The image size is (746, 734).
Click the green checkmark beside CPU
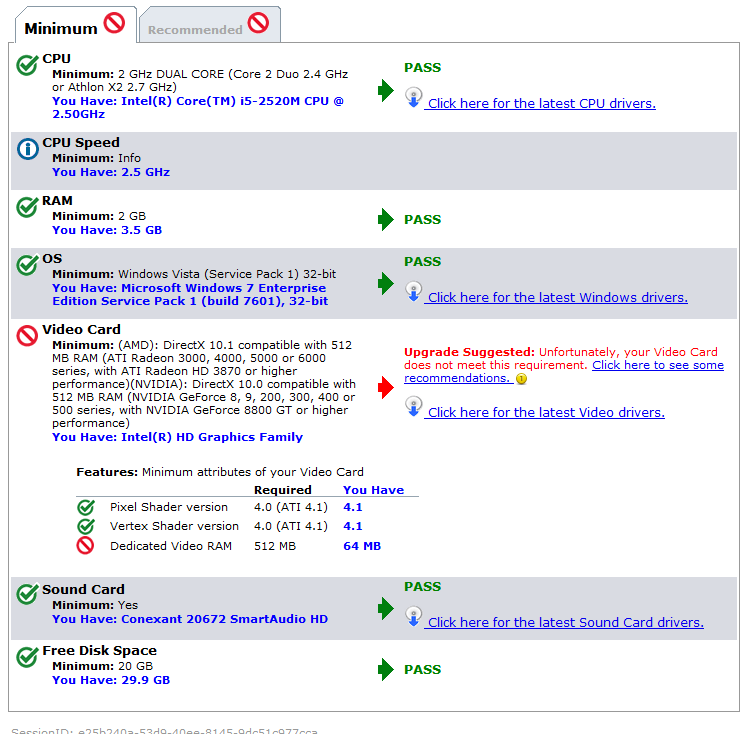(28, 65)
